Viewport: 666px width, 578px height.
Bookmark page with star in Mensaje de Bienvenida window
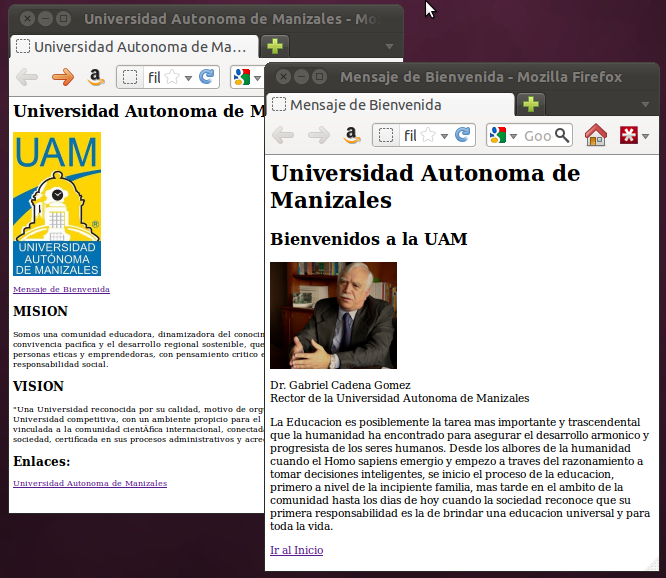tap(429, 135)
